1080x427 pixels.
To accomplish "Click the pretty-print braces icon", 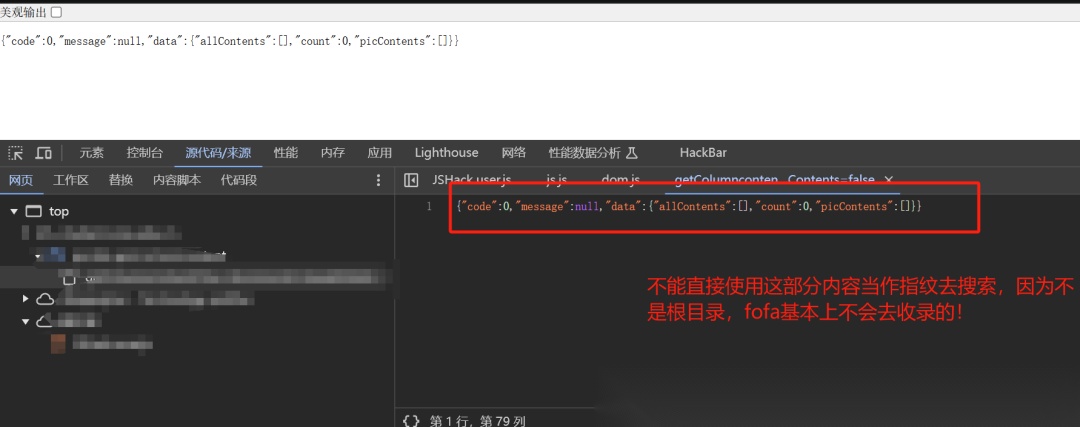I will point(411,420).
